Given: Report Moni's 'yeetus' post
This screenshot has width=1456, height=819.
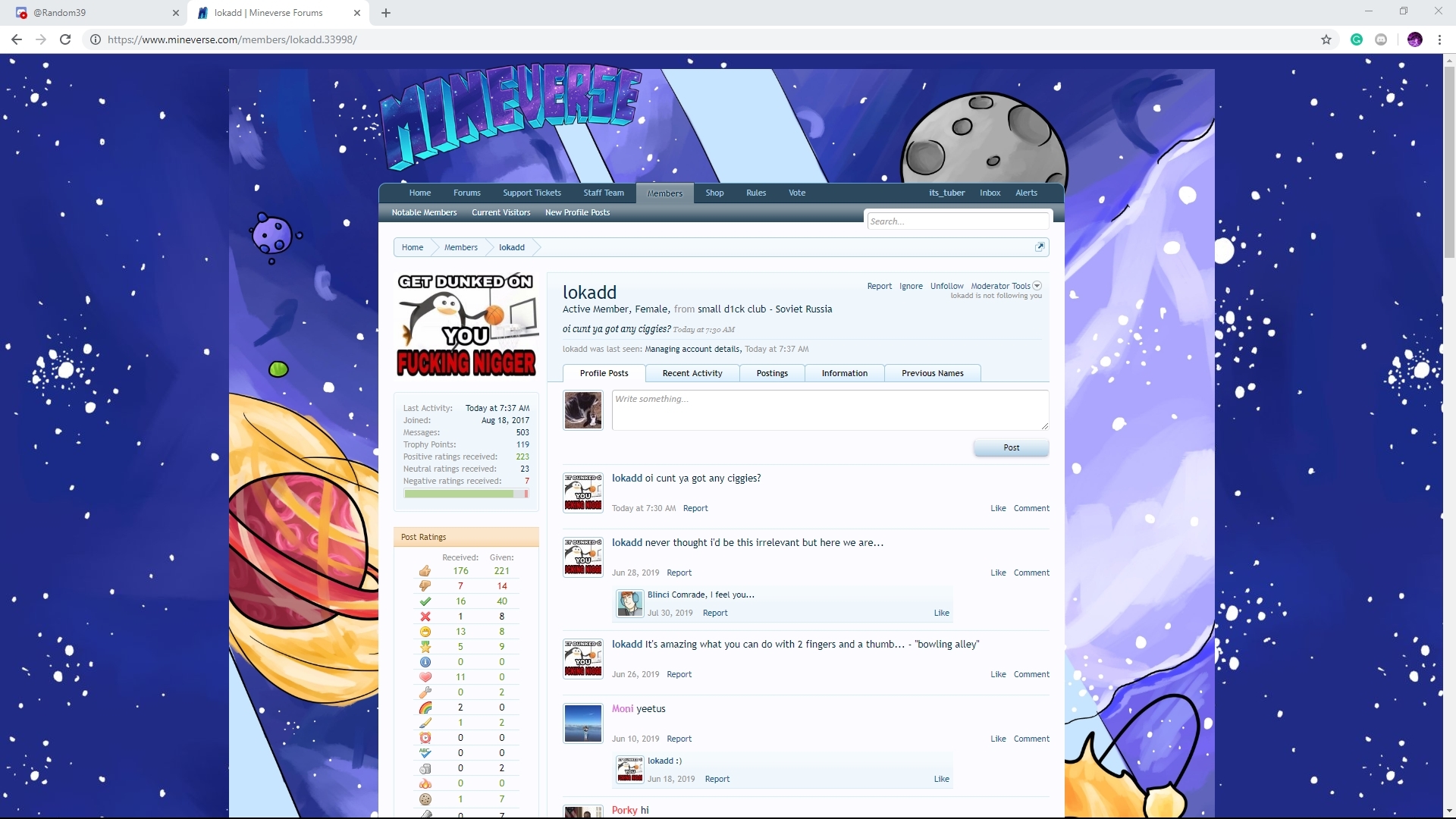Looking at the screenshot, I should 679,739.
